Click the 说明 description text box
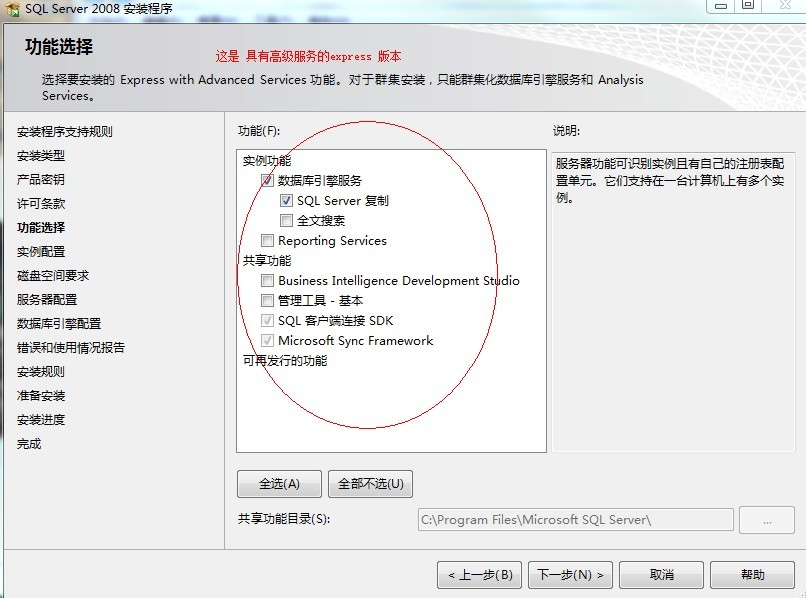This screenshot has width=806, height=598. point(673,302)
